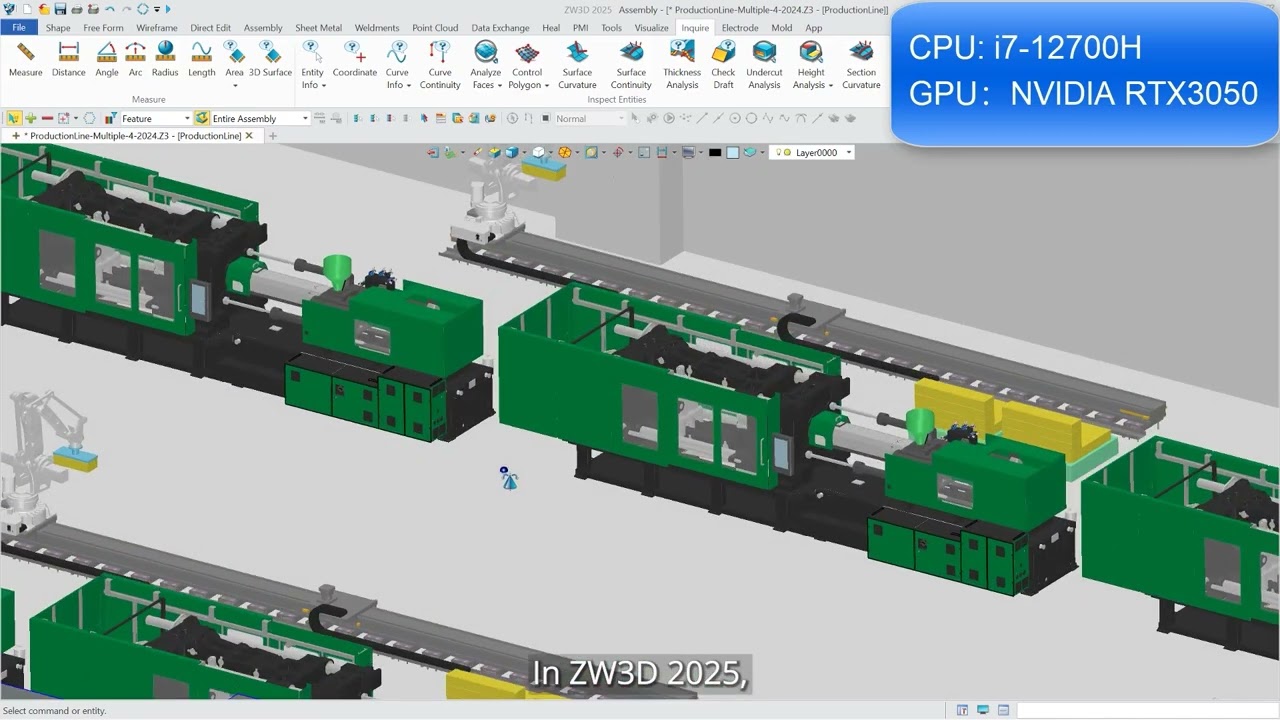Click the Save icon in quick access toolbar

point(60,9)
